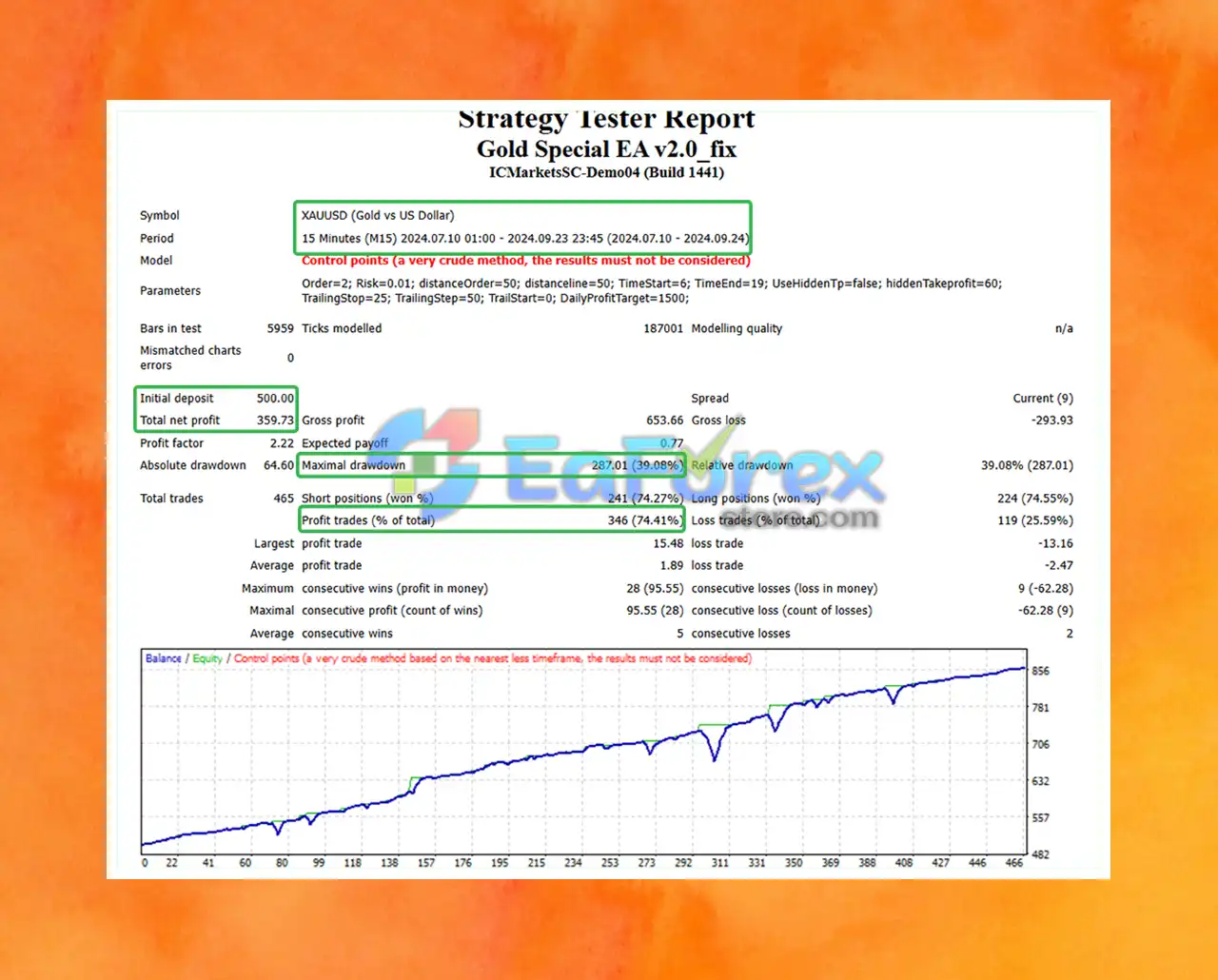Click the initial deposit value 500.00
This screenshot has width=1218, height=980.
pyautogui.click(x=275, y=398)
